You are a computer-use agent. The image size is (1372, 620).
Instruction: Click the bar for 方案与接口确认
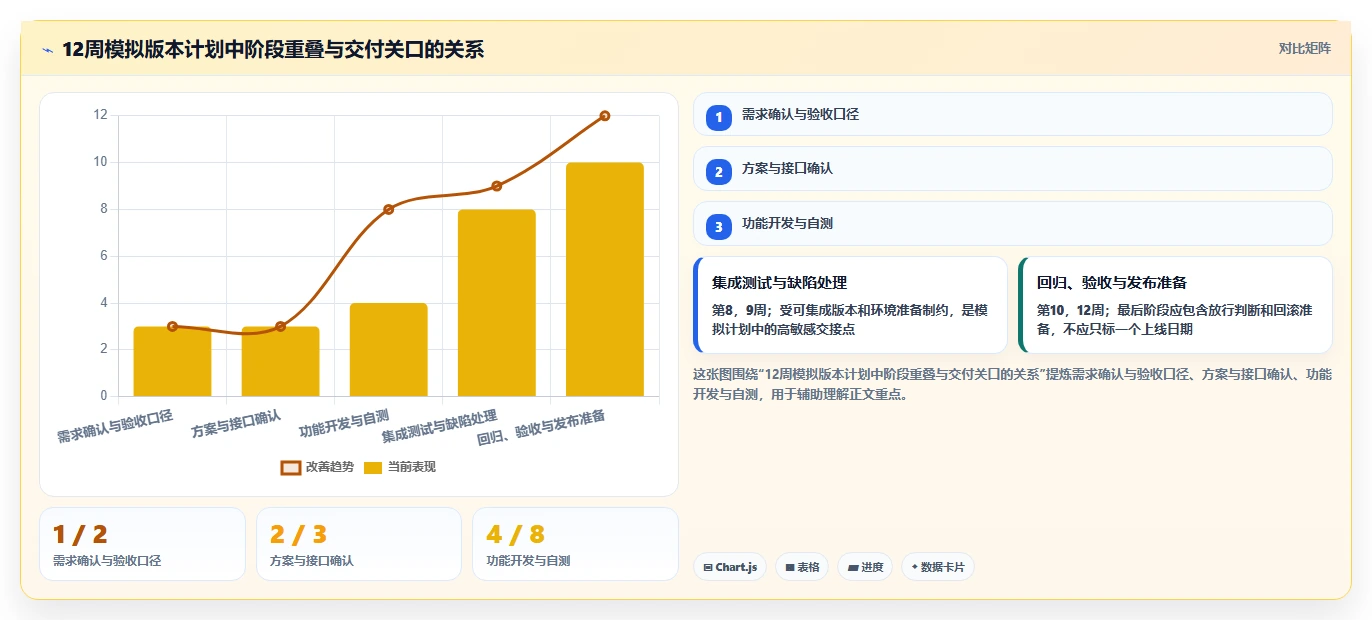[x=280, y=361]
